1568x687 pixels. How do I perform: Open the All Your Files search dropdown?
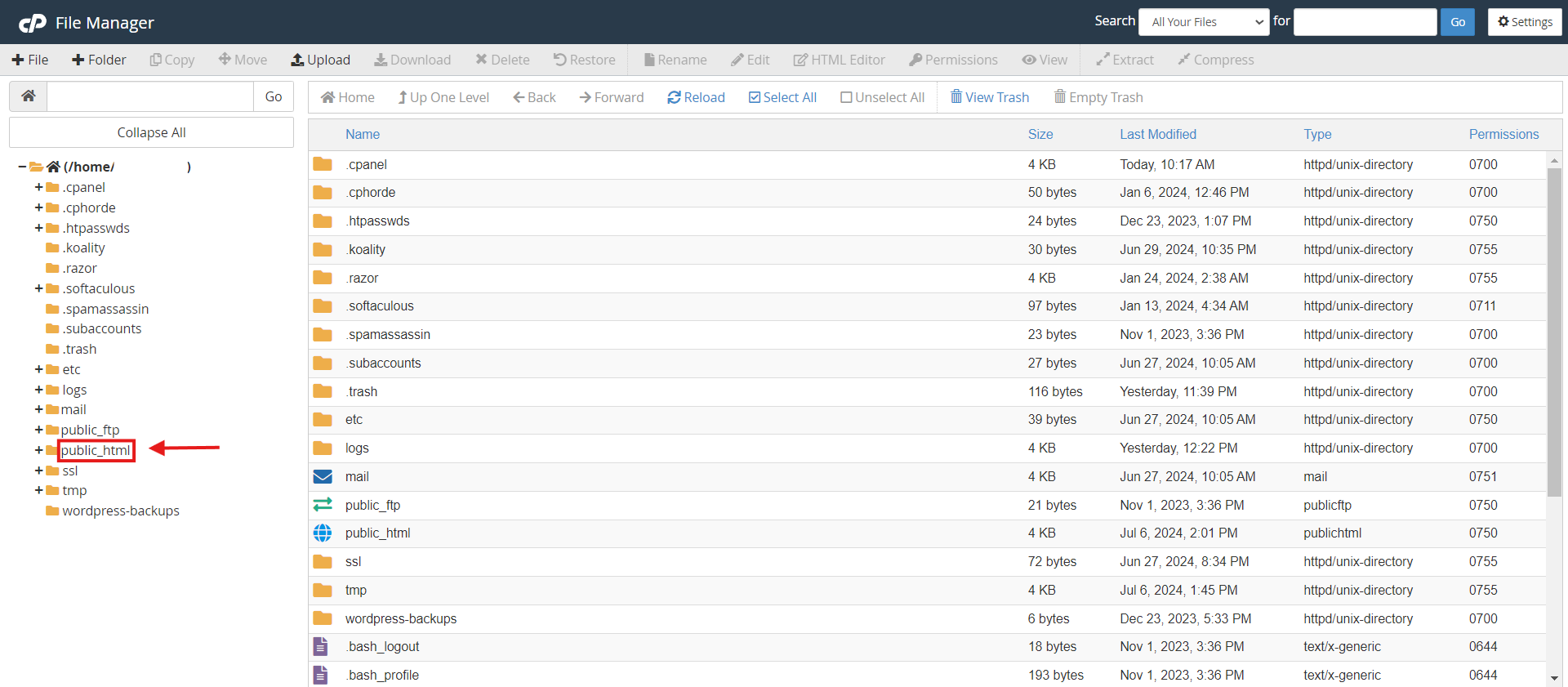point(1204,22)
